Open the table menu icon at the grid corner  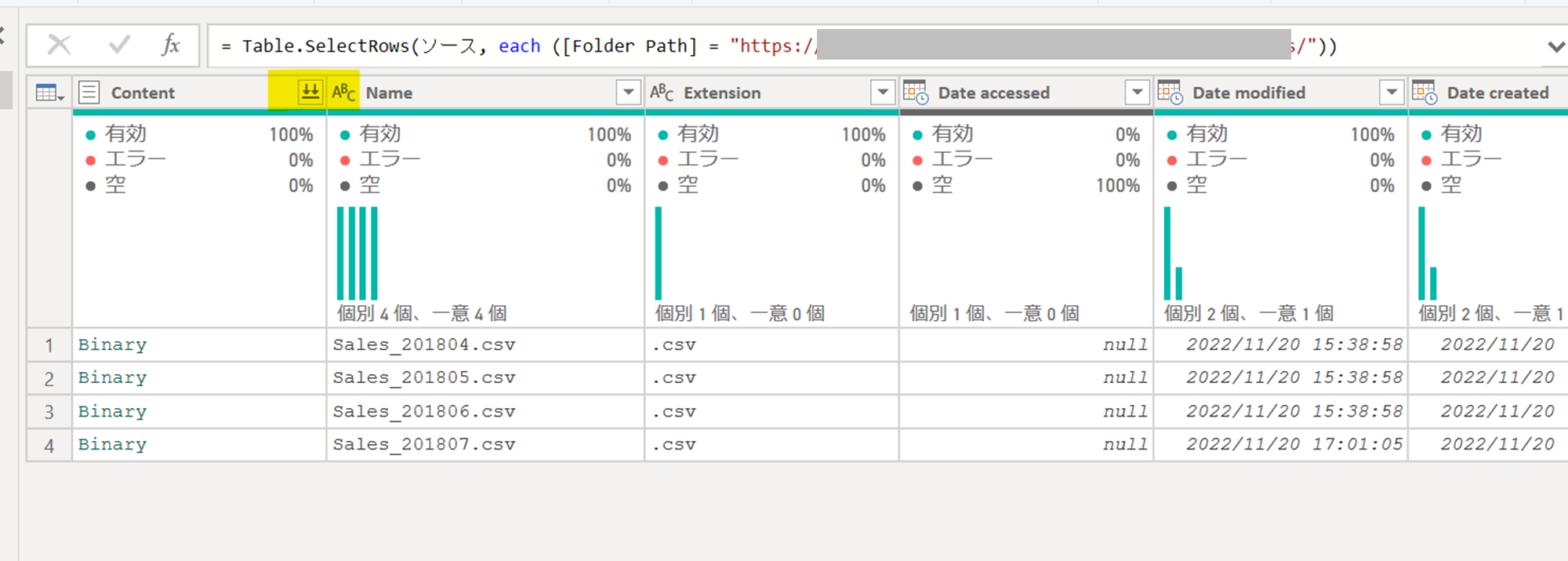[49, 93]
